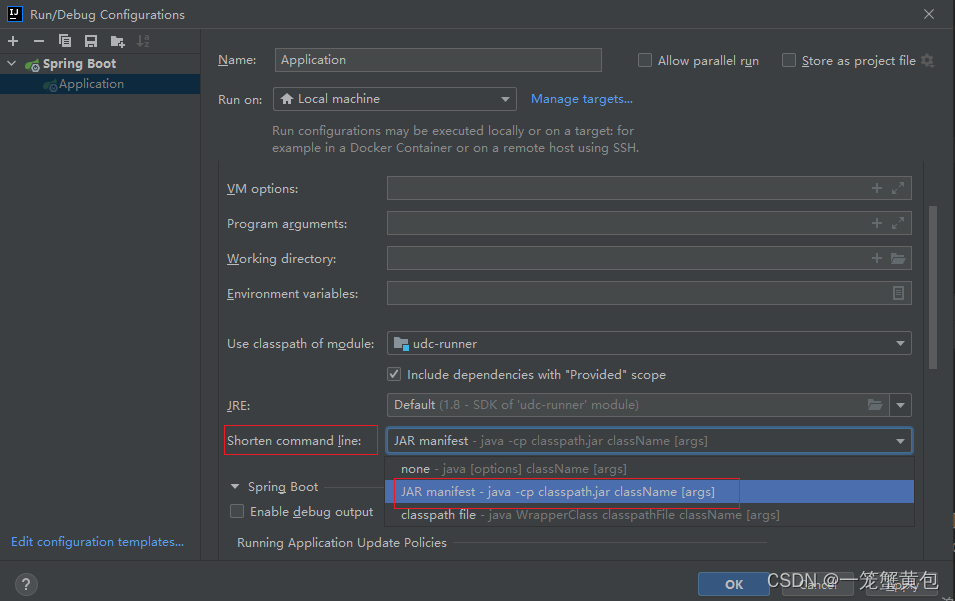
Task: Close the Run/Debug Configurations dialog
Action: pyautogui.click(x=929, y=14)
